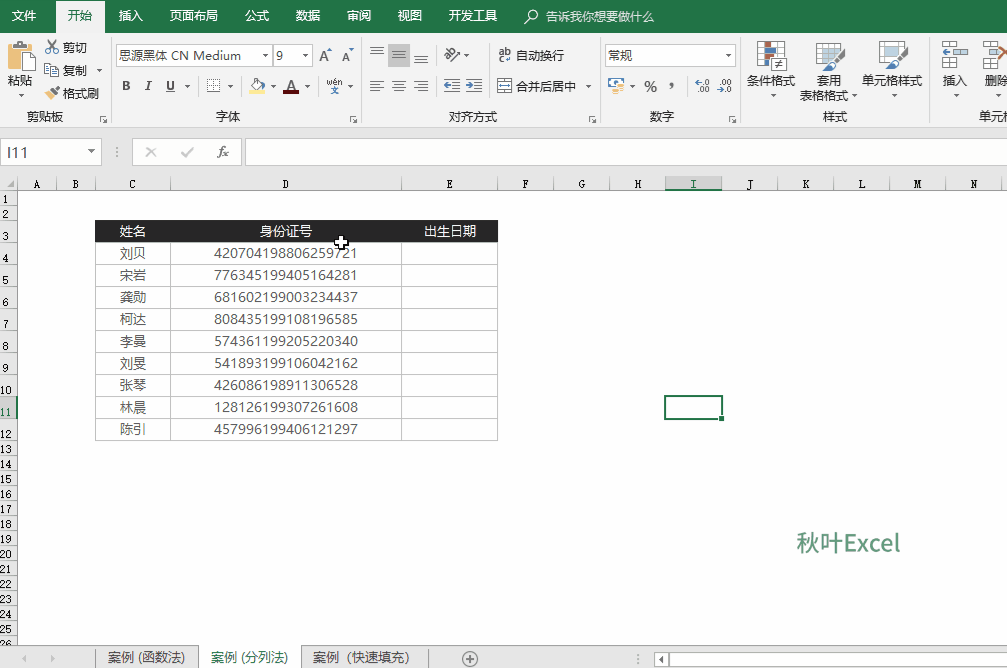Toggle Italic formatting
This screenshot has width=1007, height=668.
point(148,85)
